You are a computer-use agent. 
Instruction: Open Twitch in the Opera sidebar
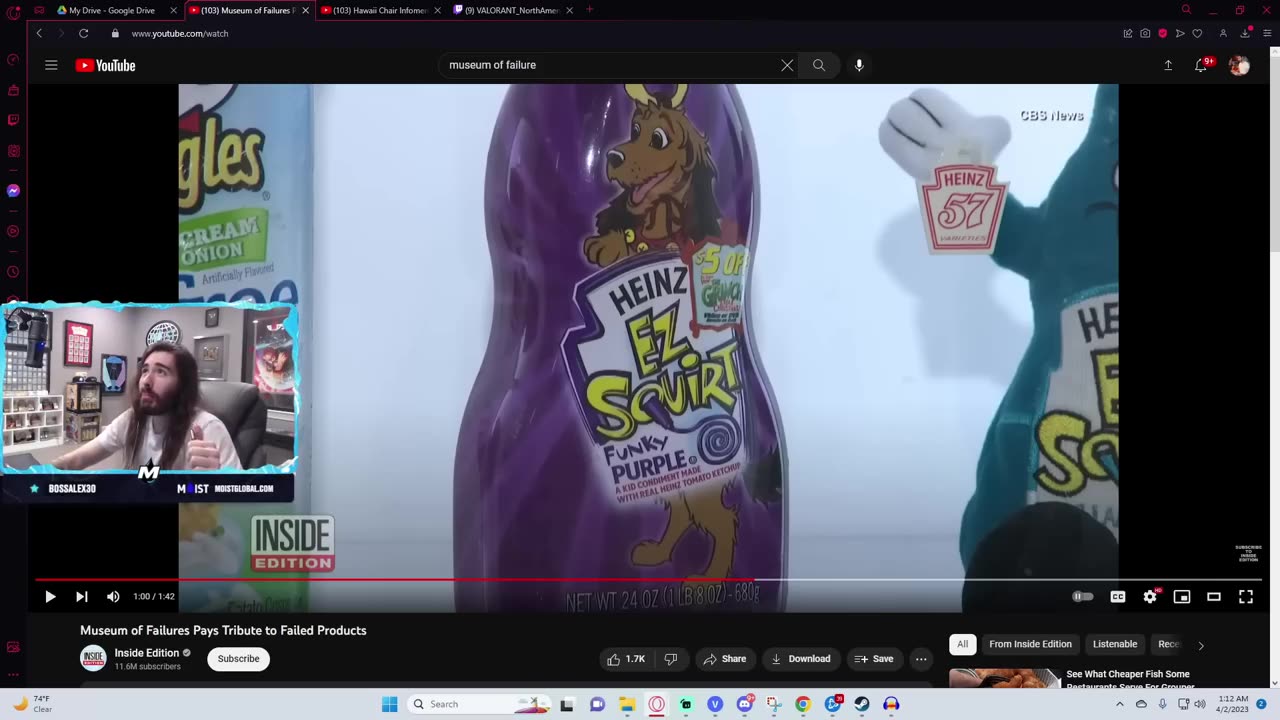(x=13, y=120)
